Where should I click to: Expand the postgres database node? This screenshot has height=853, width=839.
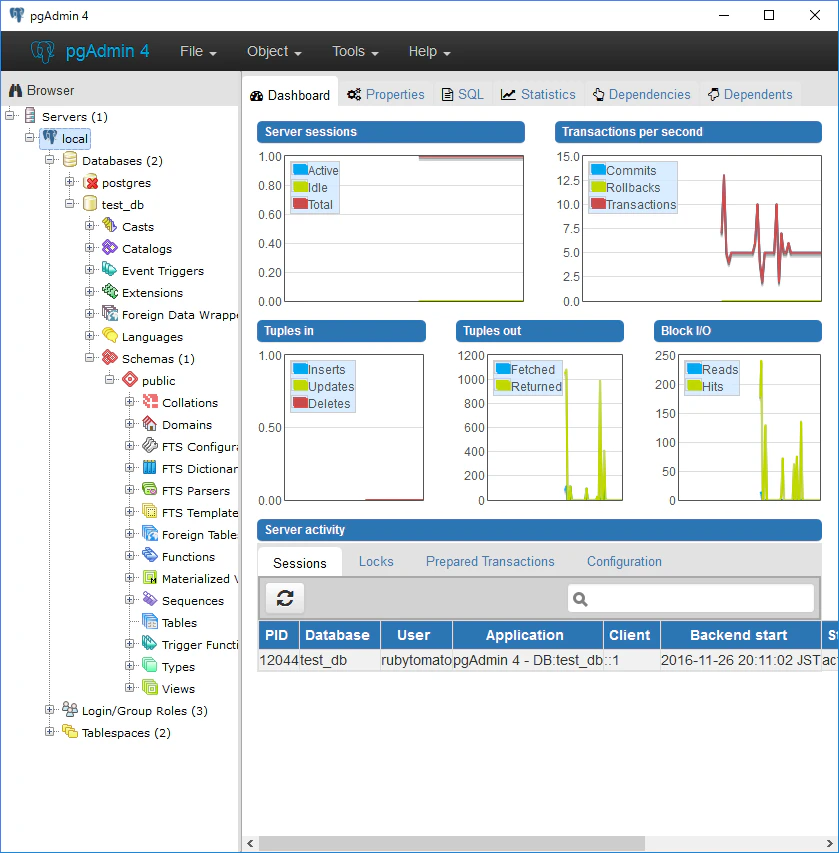tap(70, 182)
